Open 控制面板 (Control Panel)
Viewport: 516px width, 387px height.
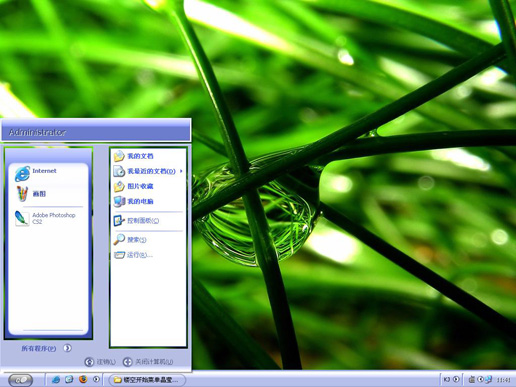point(148,221)
